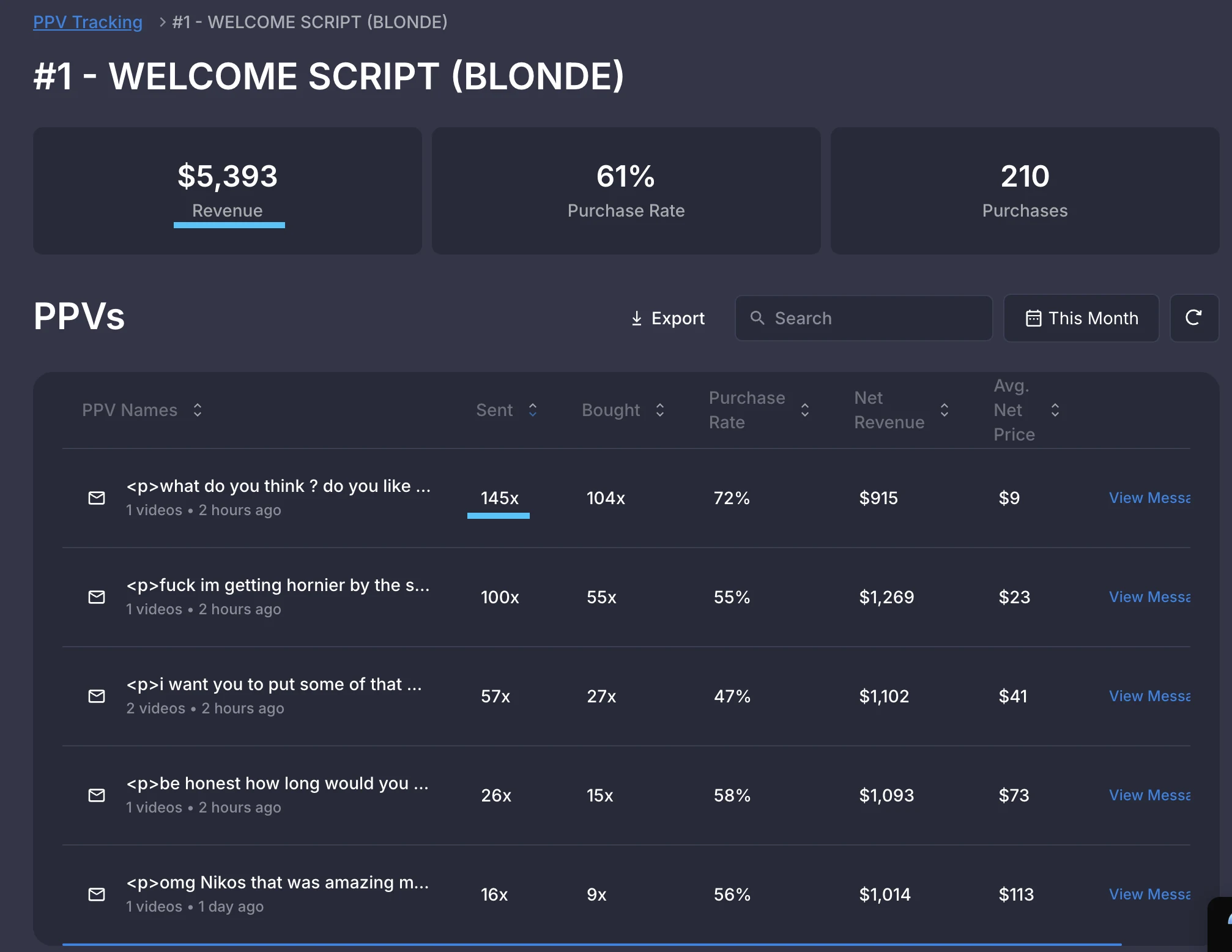
Task: Click the refresh icon button
Action: tap(1194, 318)
